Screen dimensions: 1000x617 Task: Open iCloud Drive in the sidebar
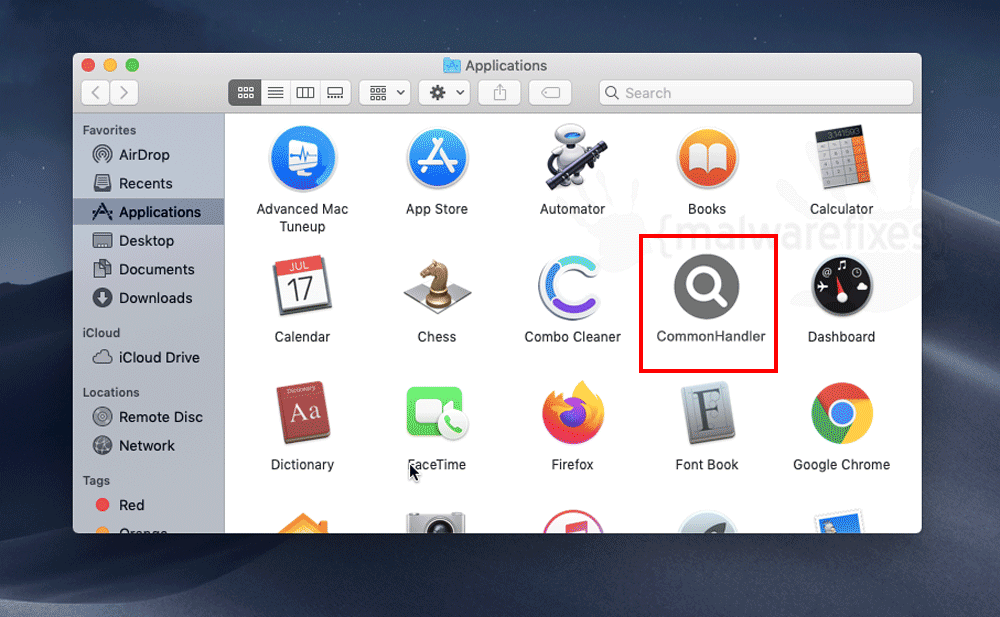149,357
